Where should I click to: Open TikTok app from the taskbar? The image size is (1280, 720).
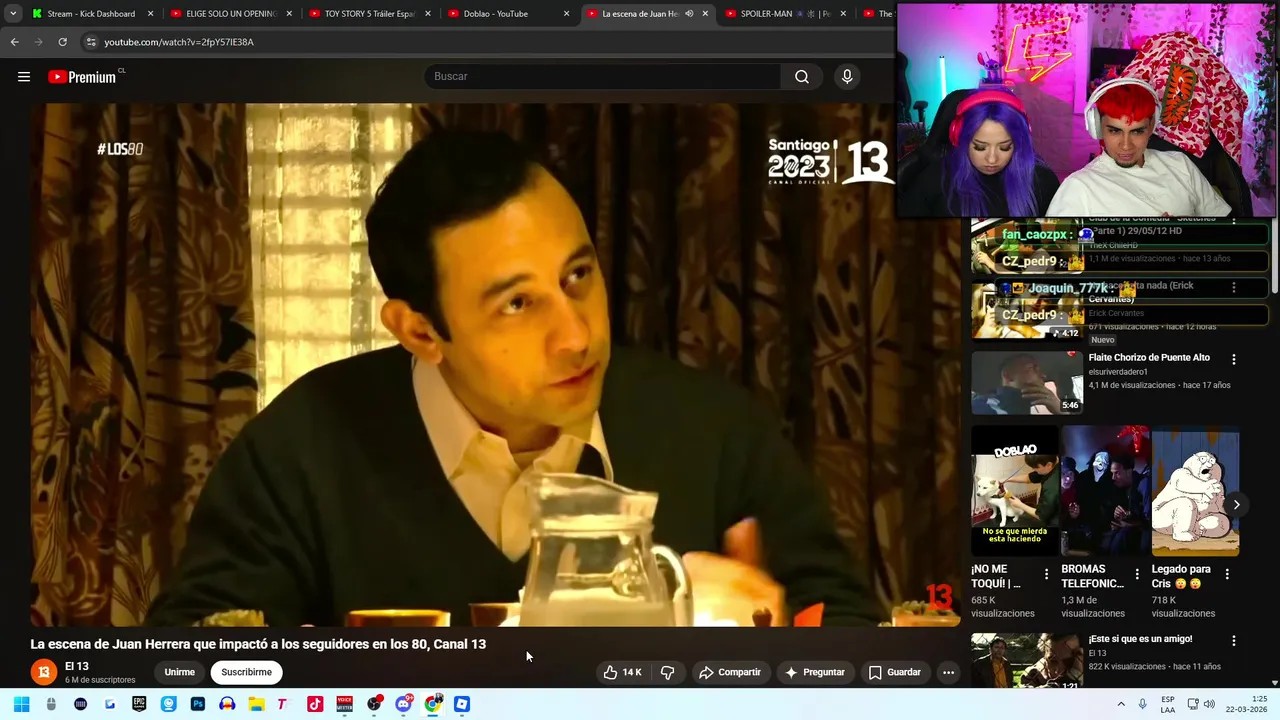click(x=315, y=704)
